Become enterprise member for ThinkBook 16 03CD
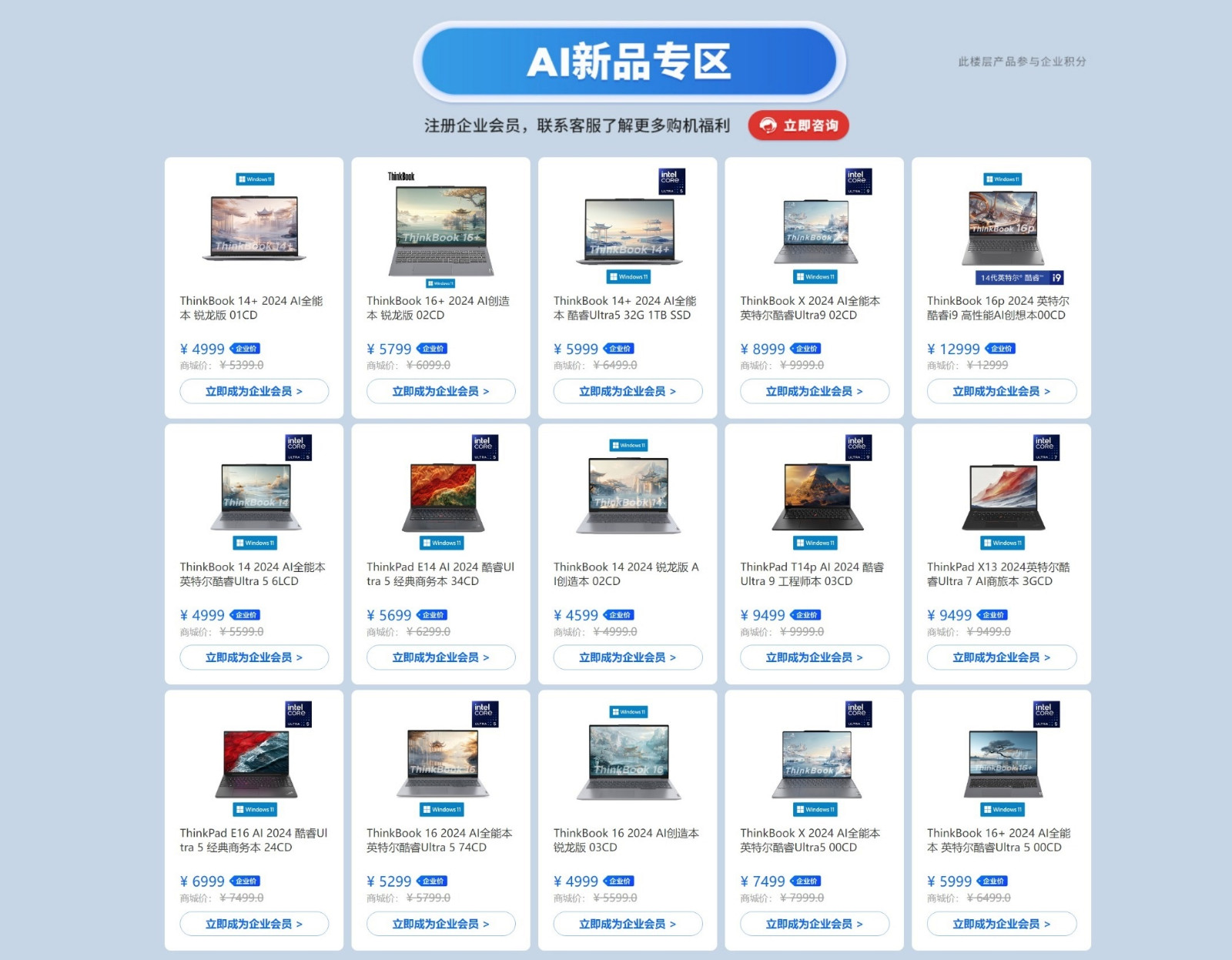1232x960 pixels. pyautogui.click(x=628, y=924)
